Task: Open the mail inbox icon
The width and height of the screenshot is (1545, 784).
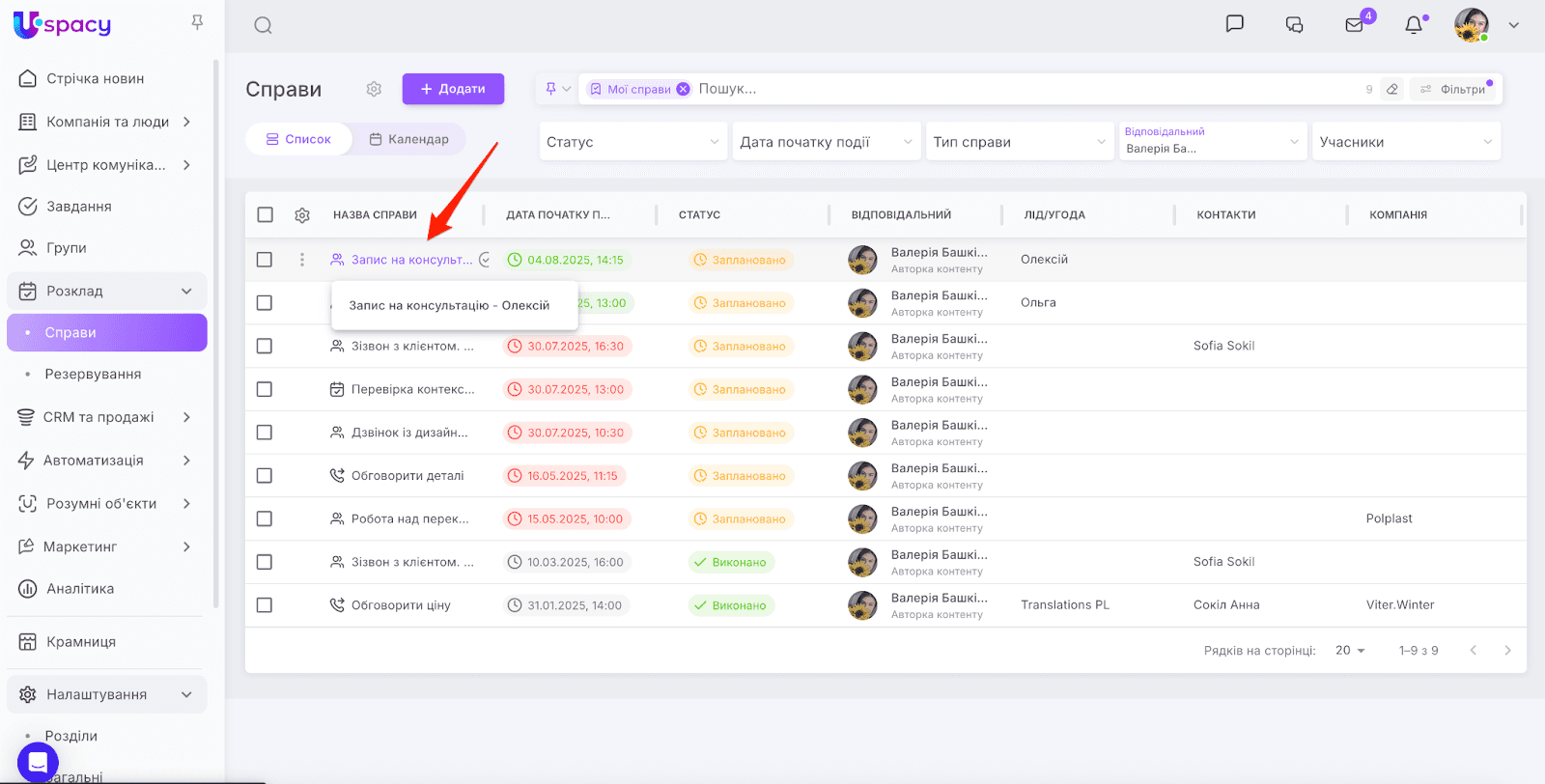Action: tap(1355, 25)
